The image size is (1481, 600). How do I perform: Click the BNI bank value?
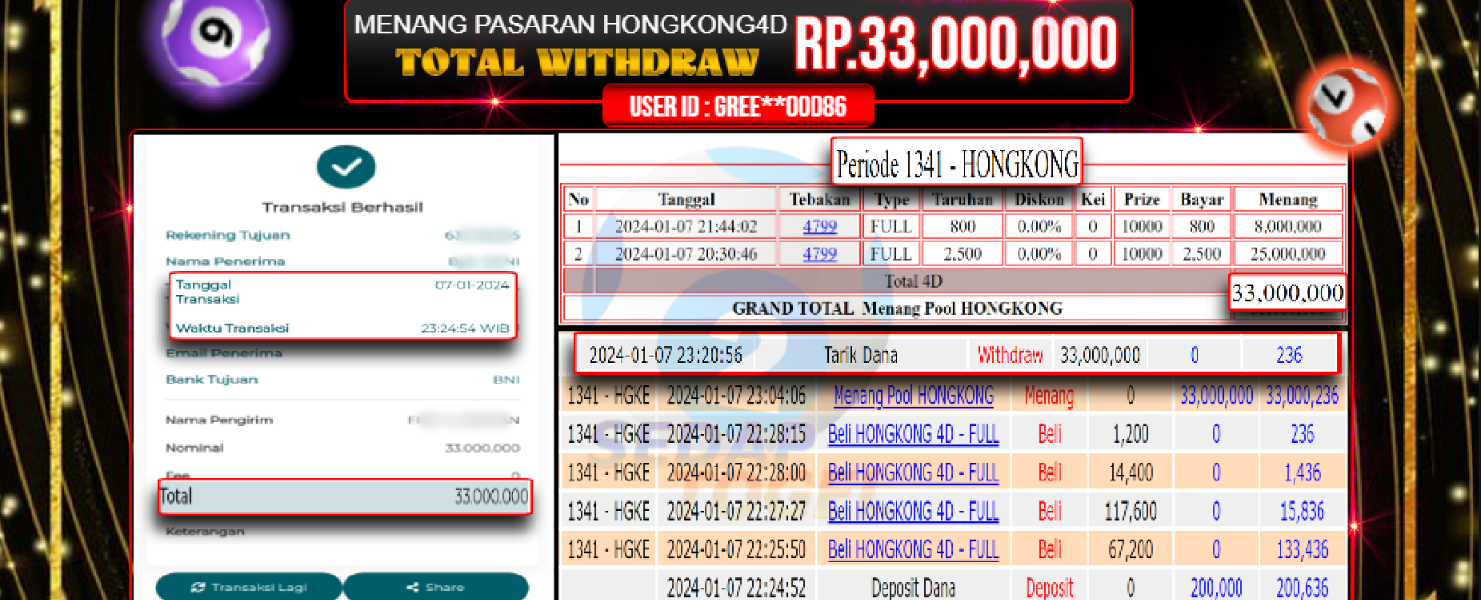pos(506,380)
